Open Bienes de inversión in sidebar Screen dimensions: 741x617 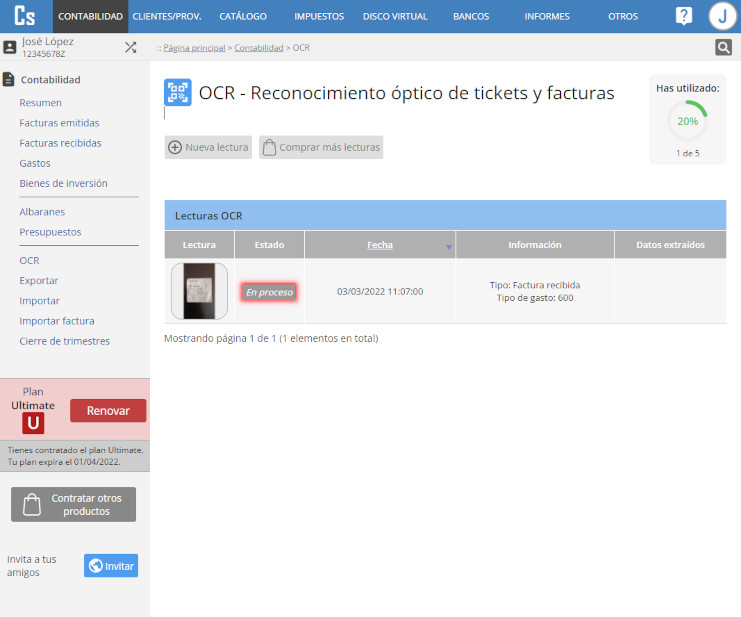63,183
